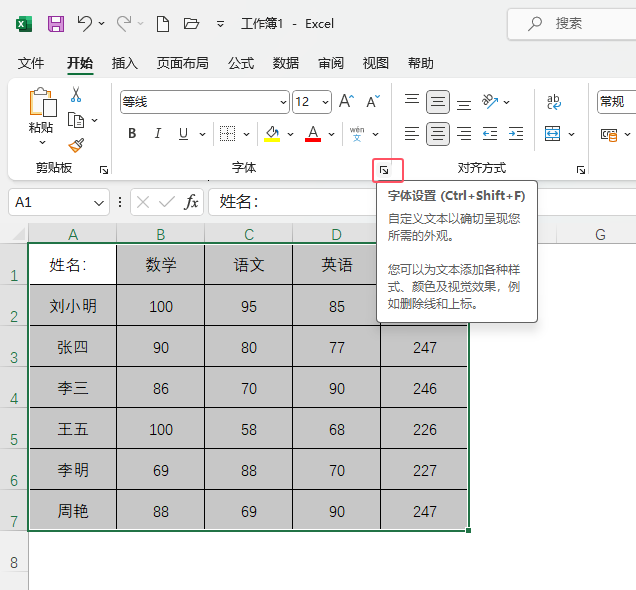Toggle Center horizontal alignment
This screenshot has height=590, width=636.
tap(438, 133)
